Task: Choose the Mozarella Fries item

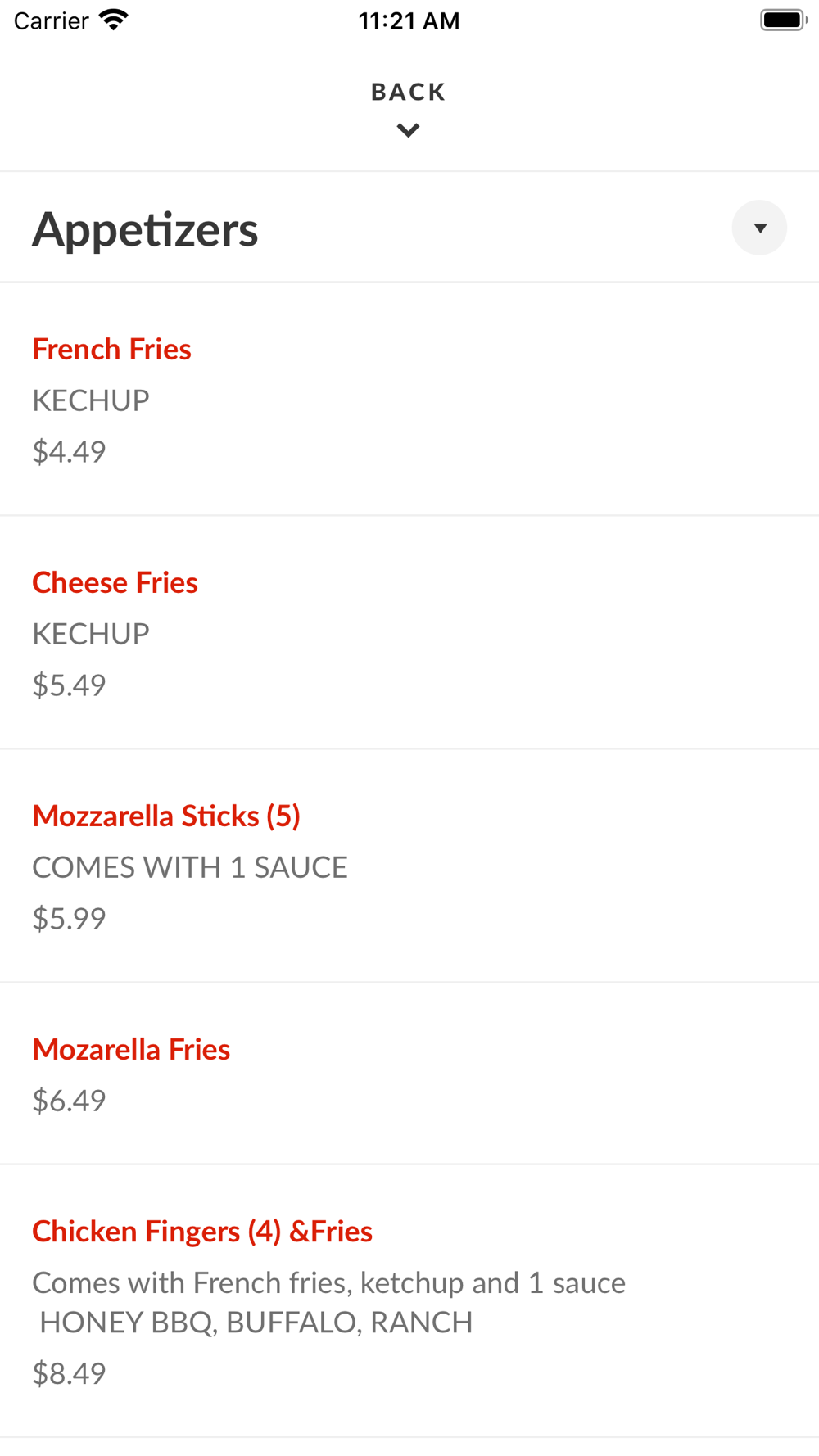Action: click(131, 1050)
